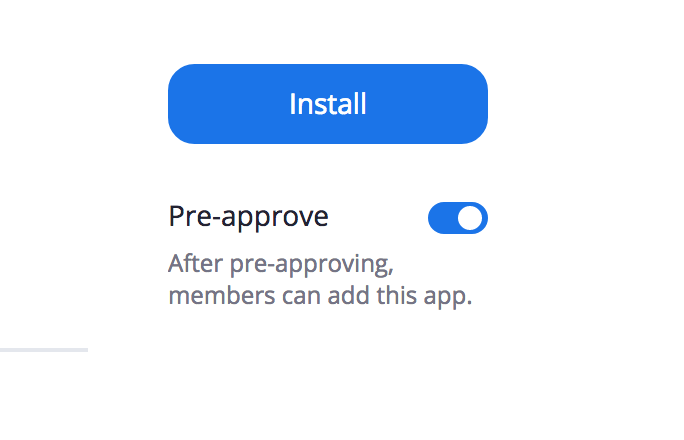This screenshot has height=440, width=684.
Task: Toggle the Pre-approve switch
Action: point(458,218)
